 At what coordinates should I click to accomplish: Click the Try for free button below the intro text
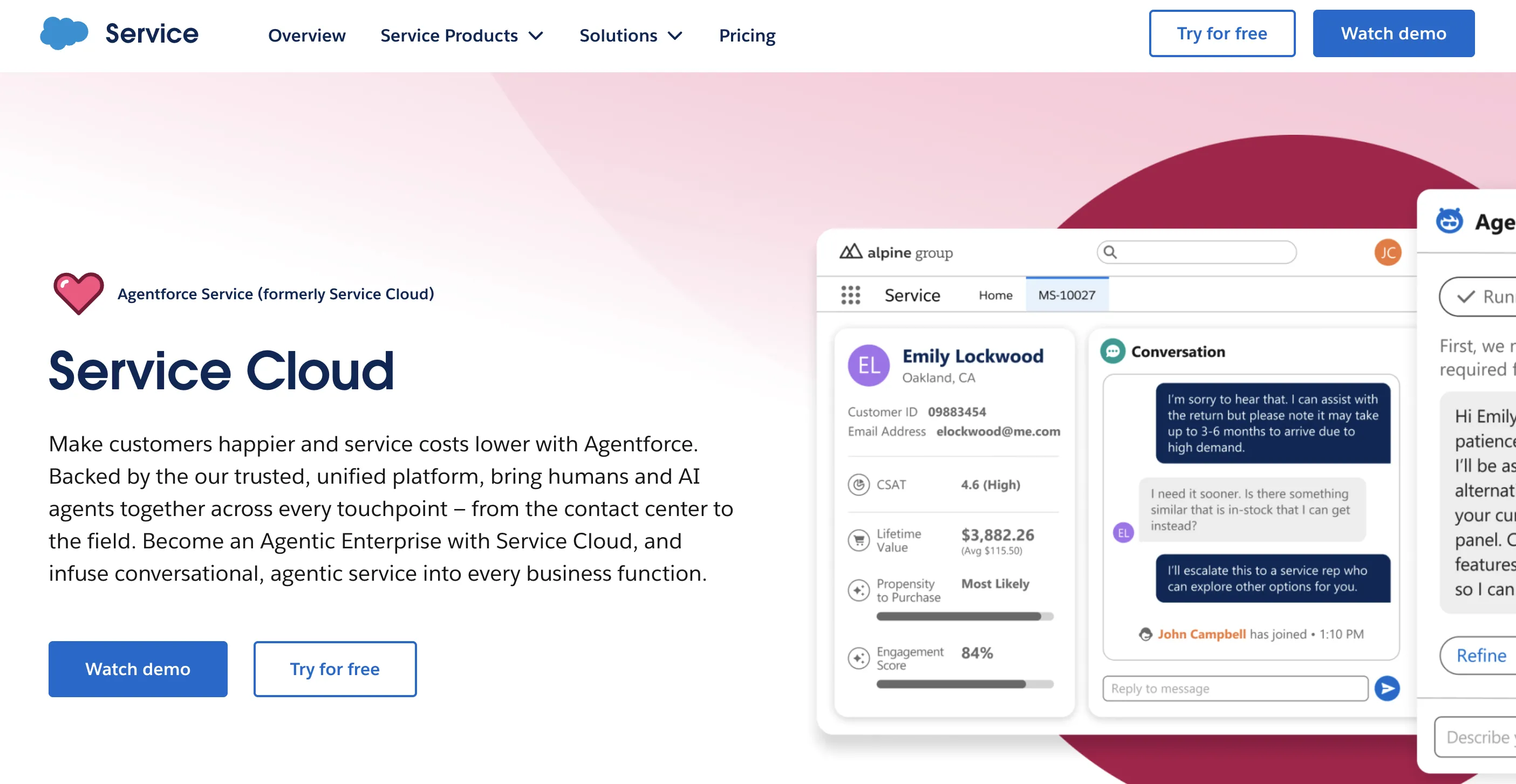click(335, 669)
